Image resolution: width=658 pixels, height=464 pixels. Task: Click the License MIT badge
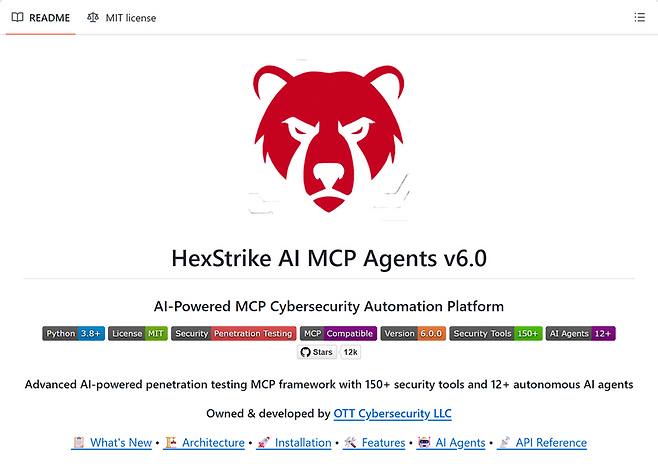(138, 334)
